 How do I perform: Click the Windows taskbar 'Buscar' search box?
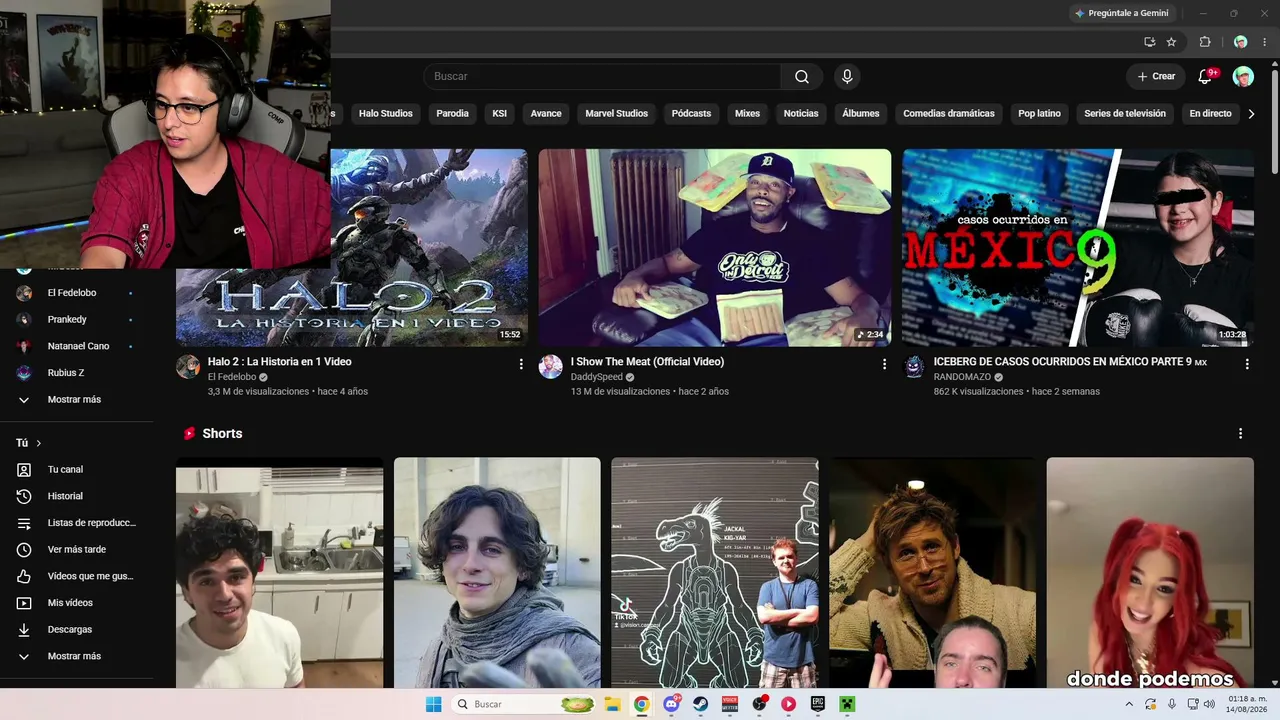coord(522,704)
